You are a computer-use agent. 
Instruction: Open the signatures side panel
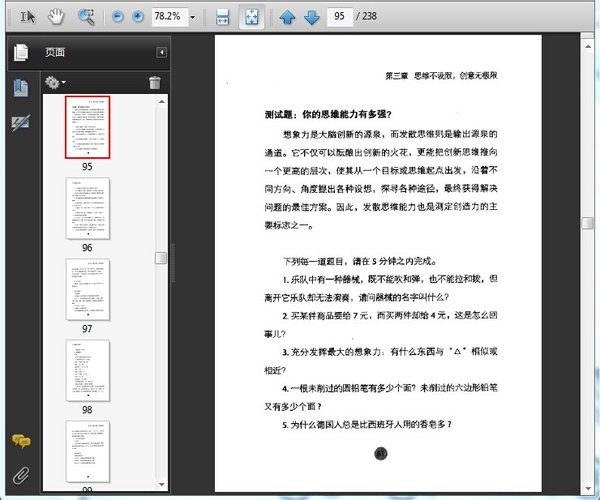click(20, 122)
